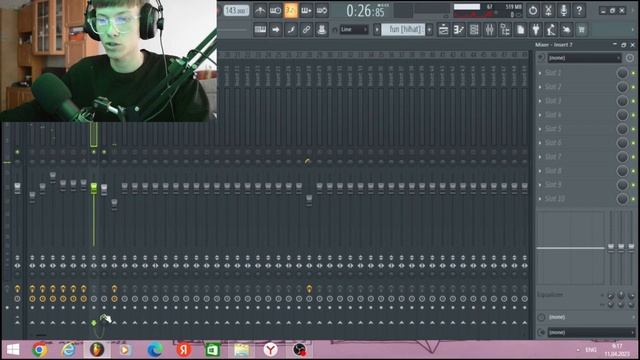Open the Browser tree icon in the toolbar
Viewport: 640px width, 360px height.
[x=505, y=29]
